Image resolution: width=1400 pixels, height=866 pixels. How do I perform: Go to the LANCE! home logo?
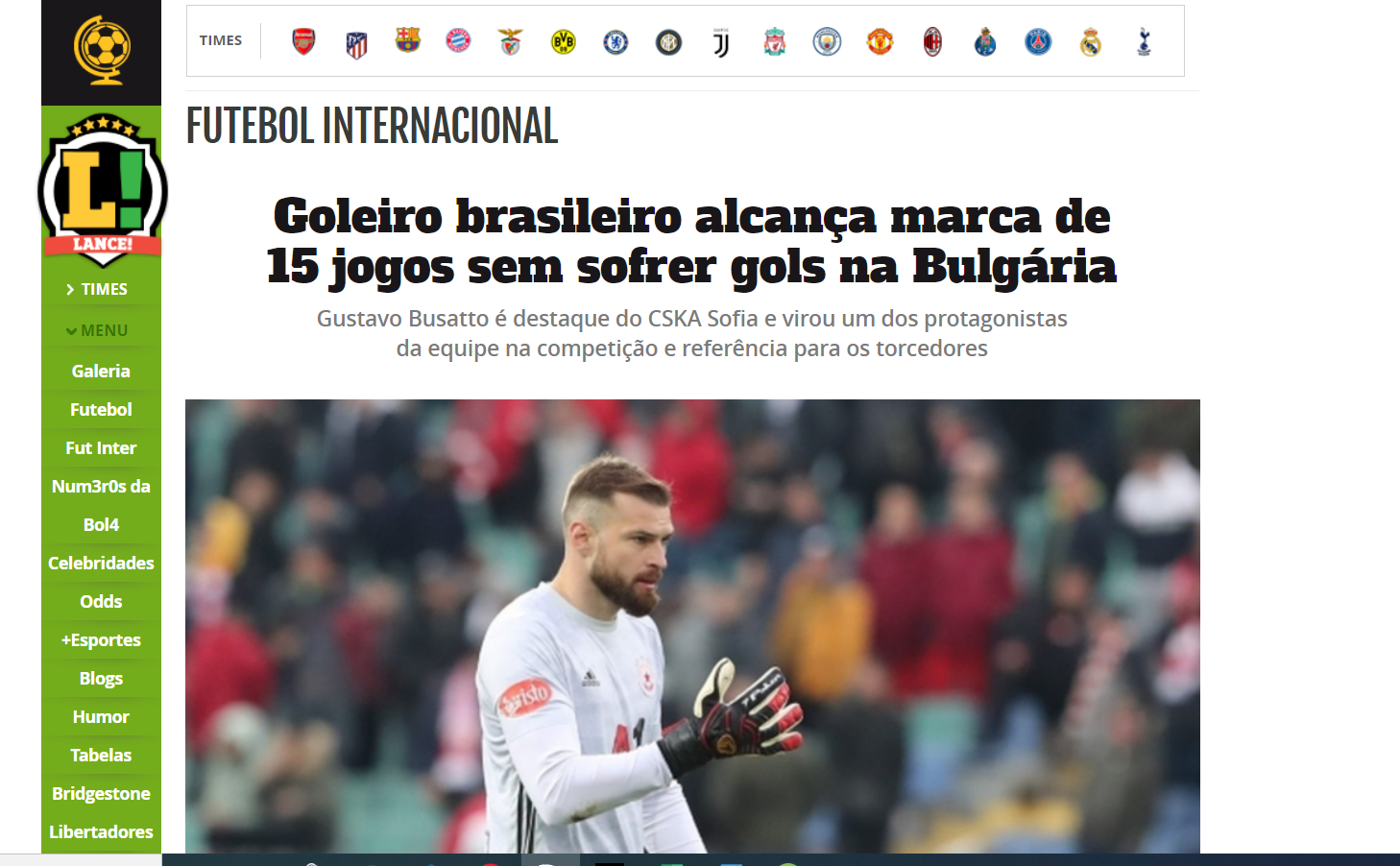[102, 187]
